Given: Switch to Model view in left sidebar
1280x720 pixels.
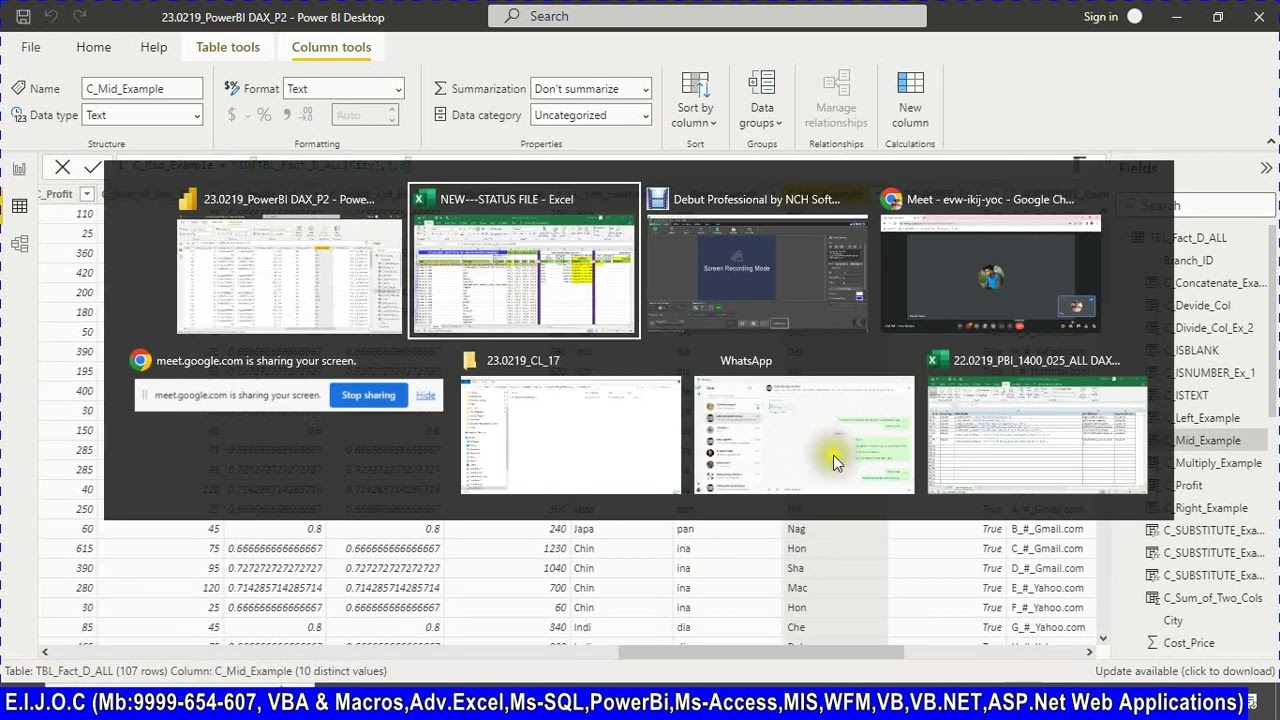Looking at the screenshot, I should click(x=19, y=243).
